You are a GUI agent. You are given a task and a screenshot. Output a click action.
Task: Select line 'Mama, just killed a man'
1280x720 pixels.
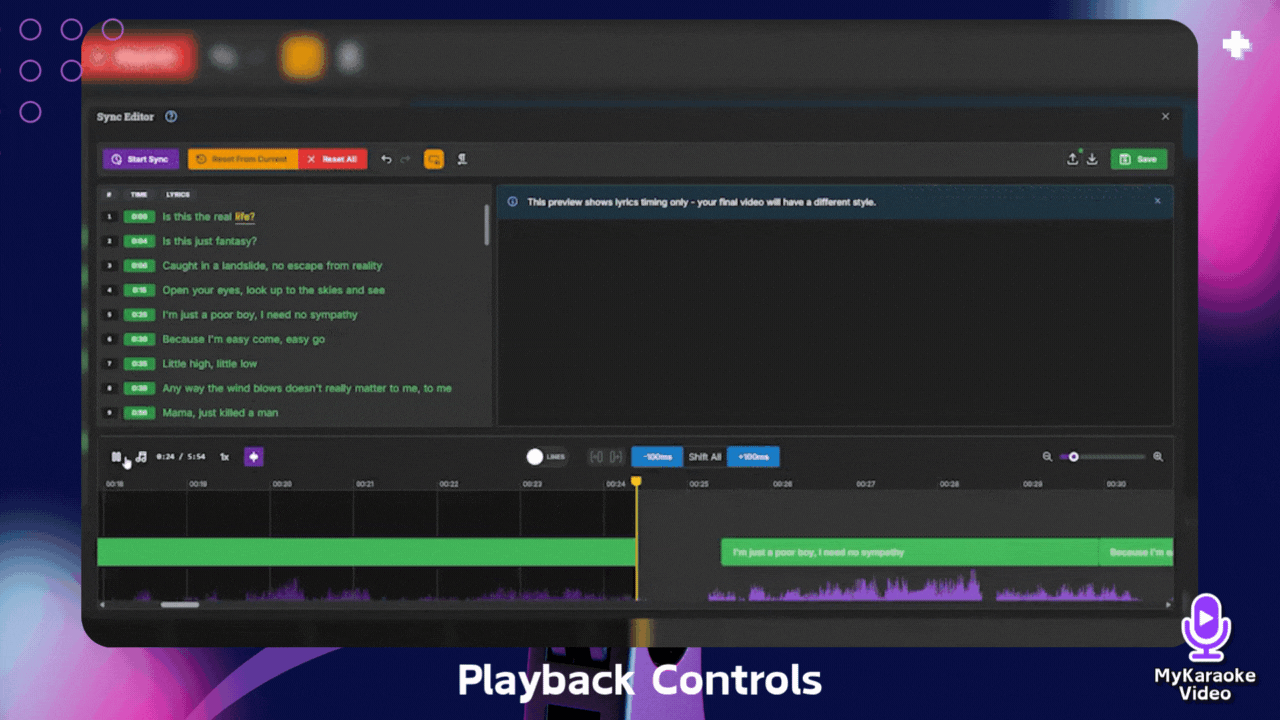pyautogui.click(x=220, y=413)
